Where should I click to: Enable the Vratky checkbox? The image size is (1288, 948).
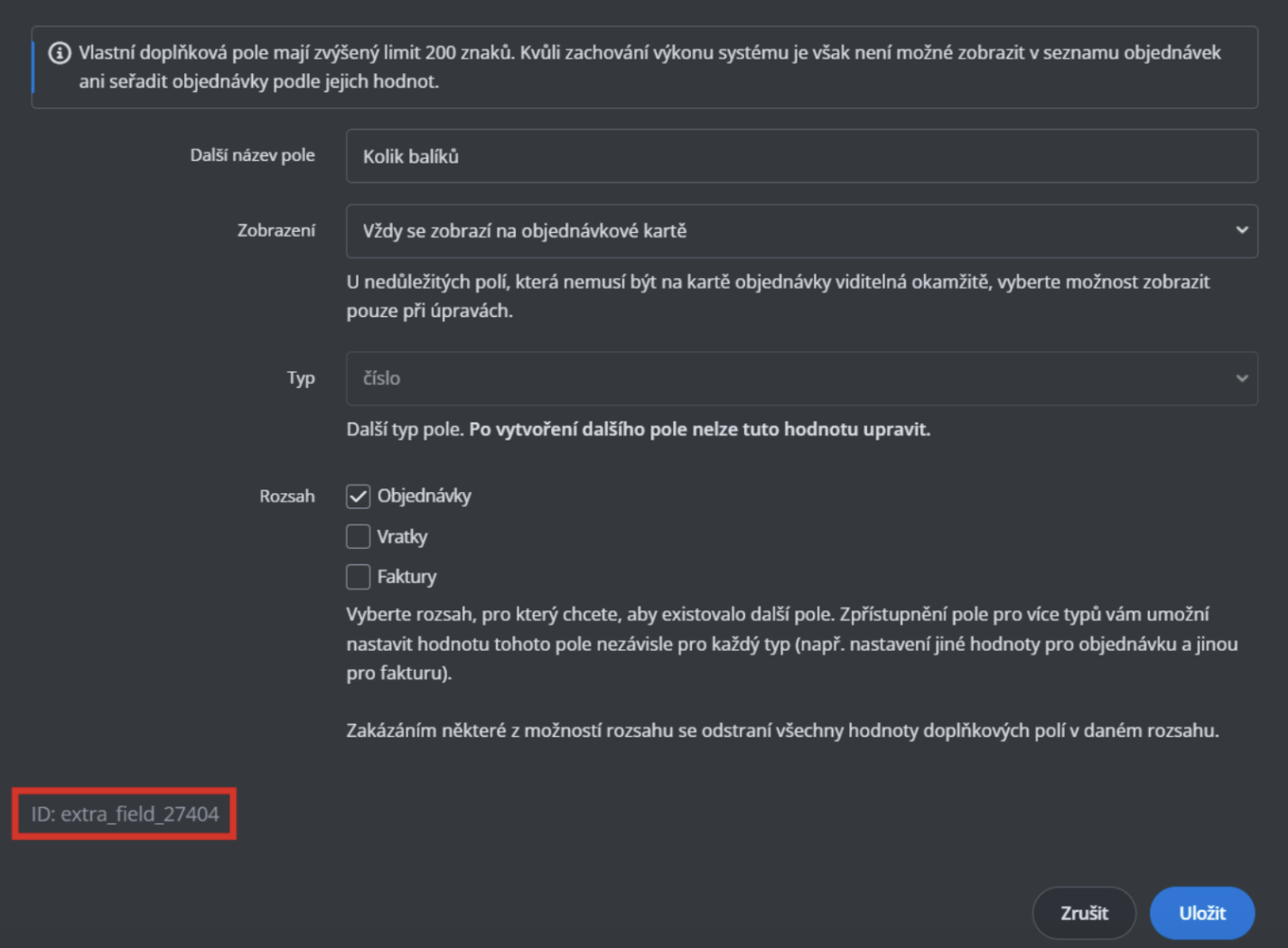coord(358,536)
